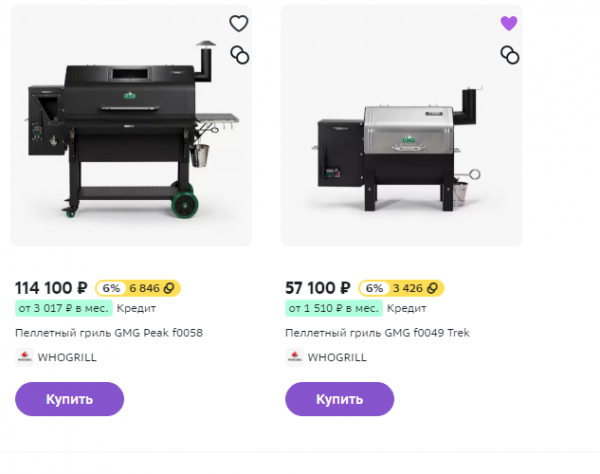Compare icon on GMG Peak card
Image resolution: width=600 pixels, height=474 pixels.
(x=239, y=55)
